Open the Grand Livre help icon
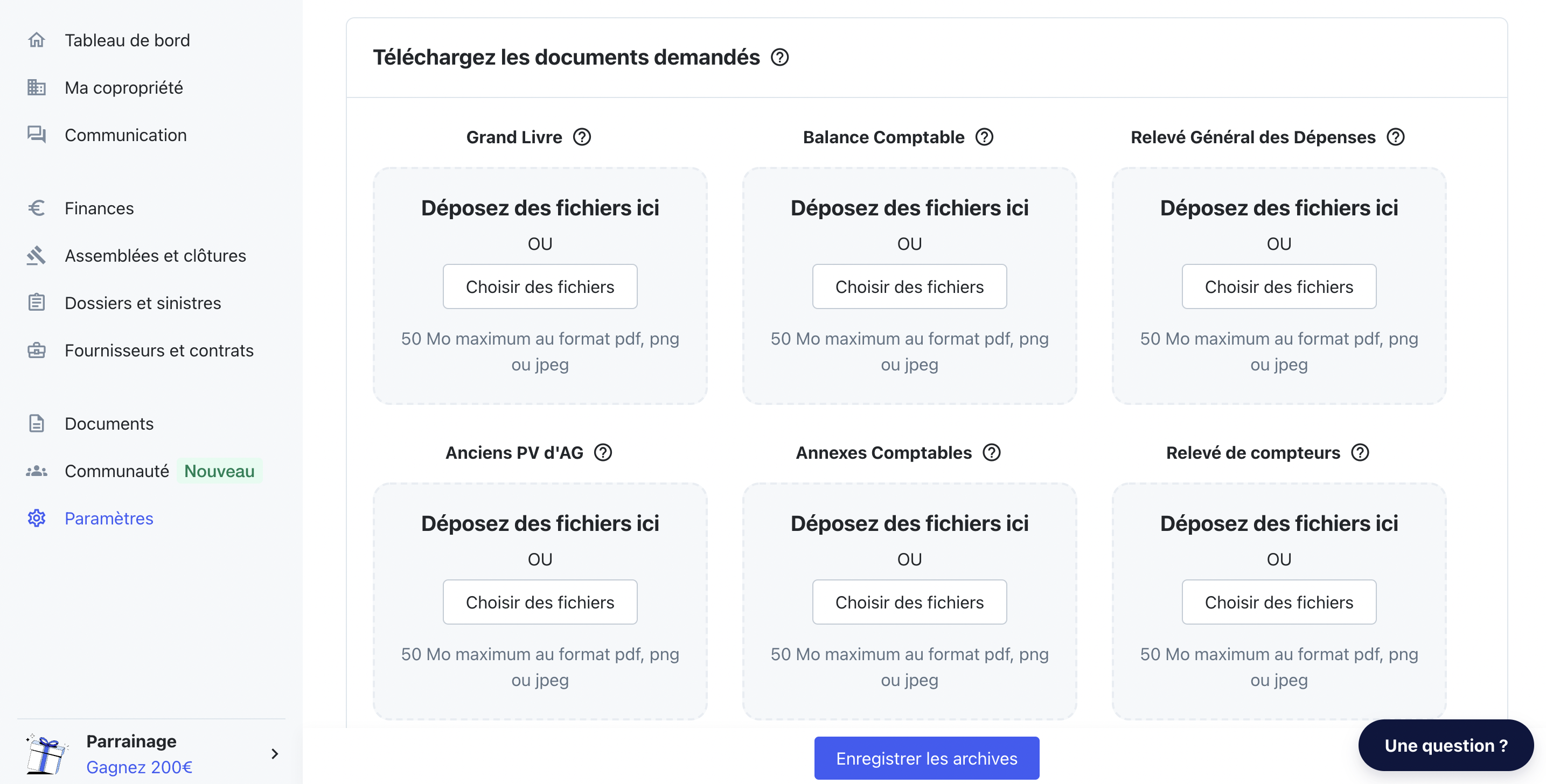The image size is (1546, 784). point(582,137)
